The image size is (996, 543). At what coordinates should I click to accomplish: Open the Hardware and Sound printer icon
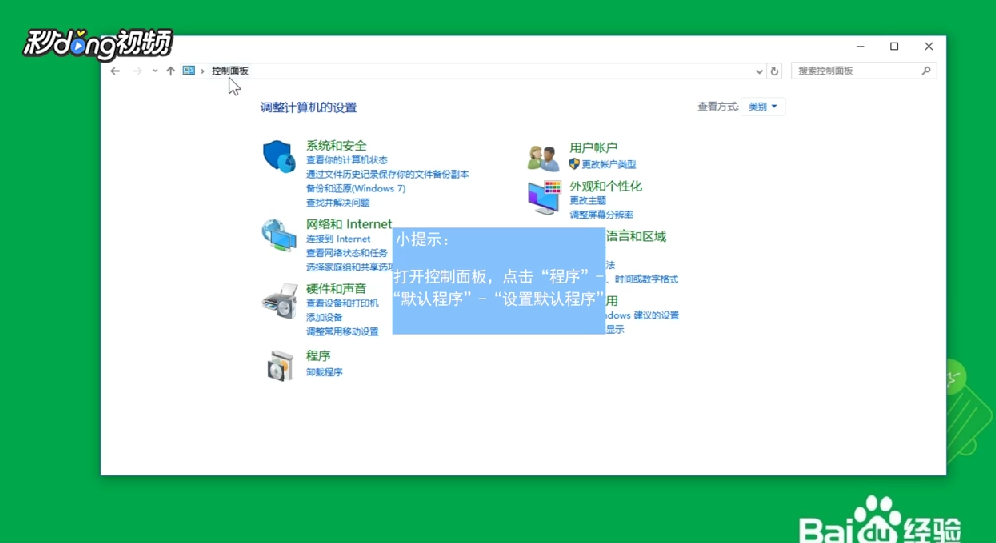[279, 301]
